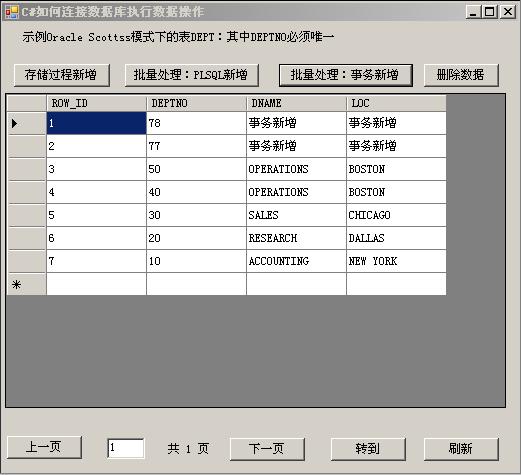Select LOC cell NEW YORK

point(396,261)
